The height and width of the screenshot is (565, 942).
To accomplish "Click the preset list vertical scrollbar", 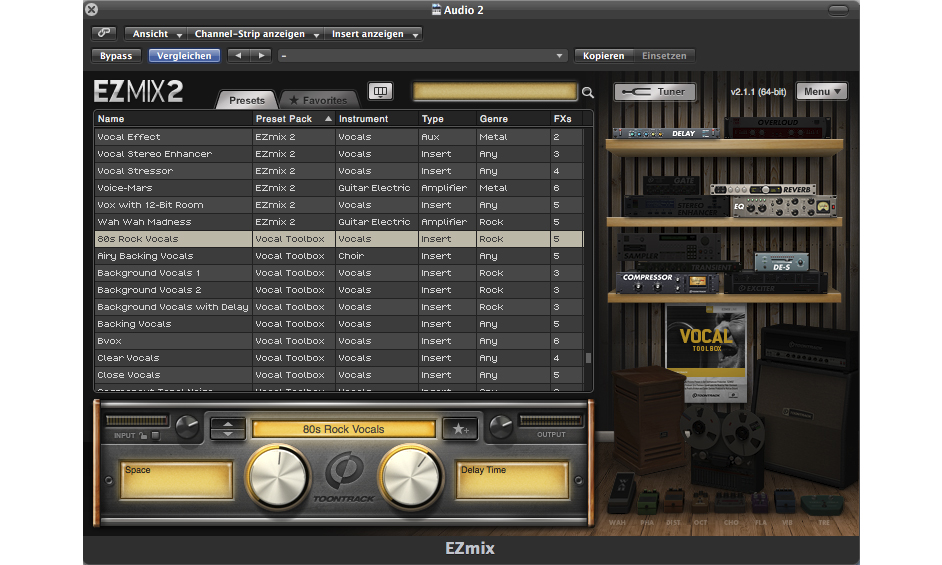I will (588, 358).
